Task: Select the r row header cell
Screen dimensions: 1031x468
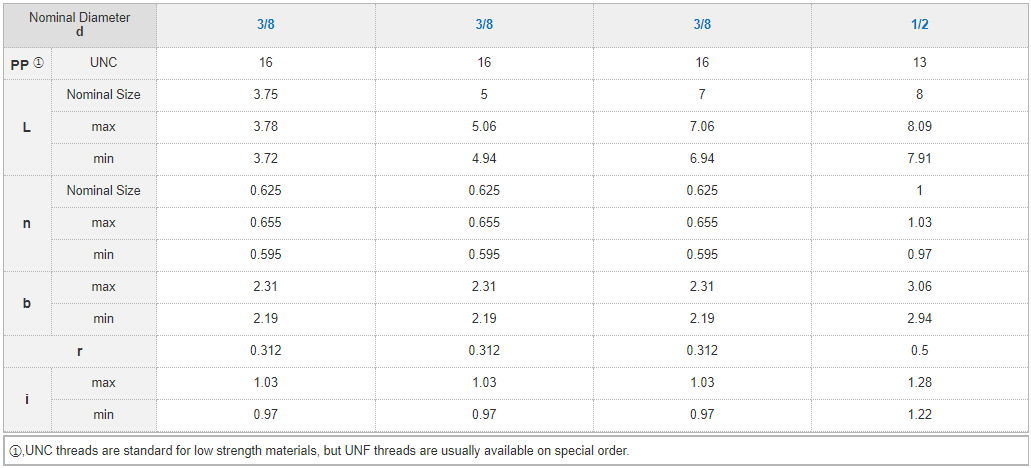Action: 79,351
